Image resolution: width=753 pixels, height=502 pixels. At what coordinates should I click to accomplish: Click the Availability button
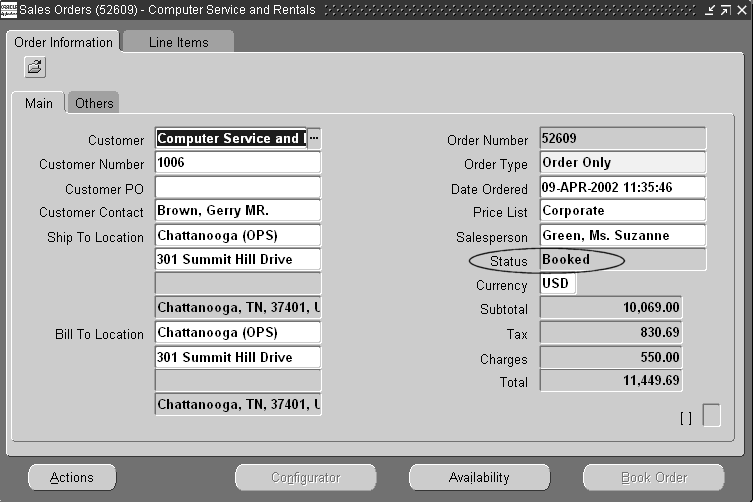[x=479, y=477]
